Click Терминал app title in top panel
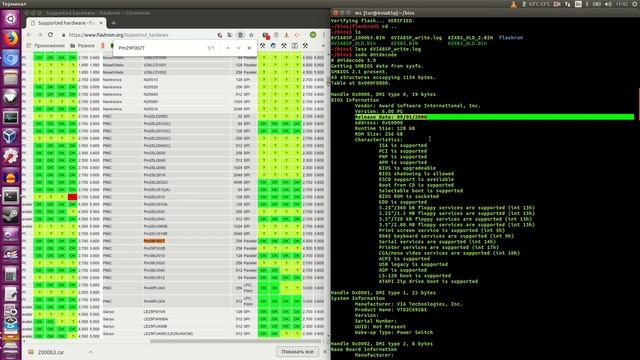This screenshot has width=640, height=360. coord(14,4)
